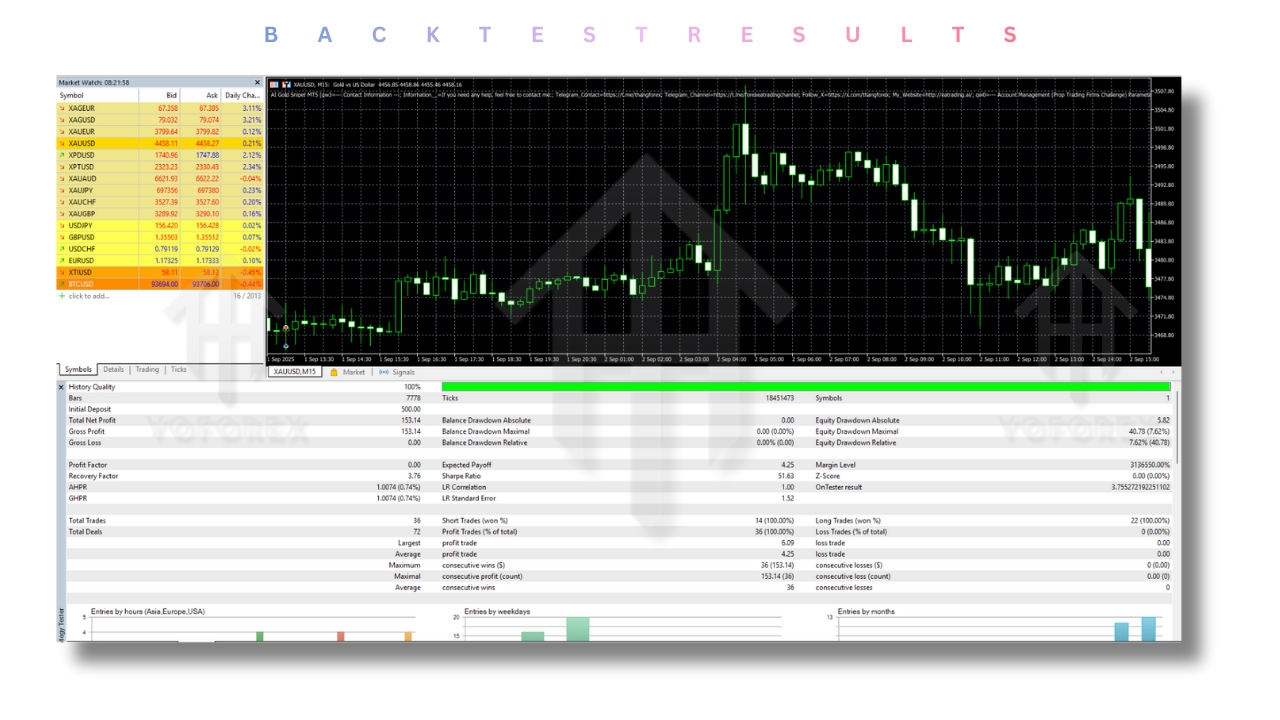Switch to the Details tab
1280x720 pixels.
(113, 369)
